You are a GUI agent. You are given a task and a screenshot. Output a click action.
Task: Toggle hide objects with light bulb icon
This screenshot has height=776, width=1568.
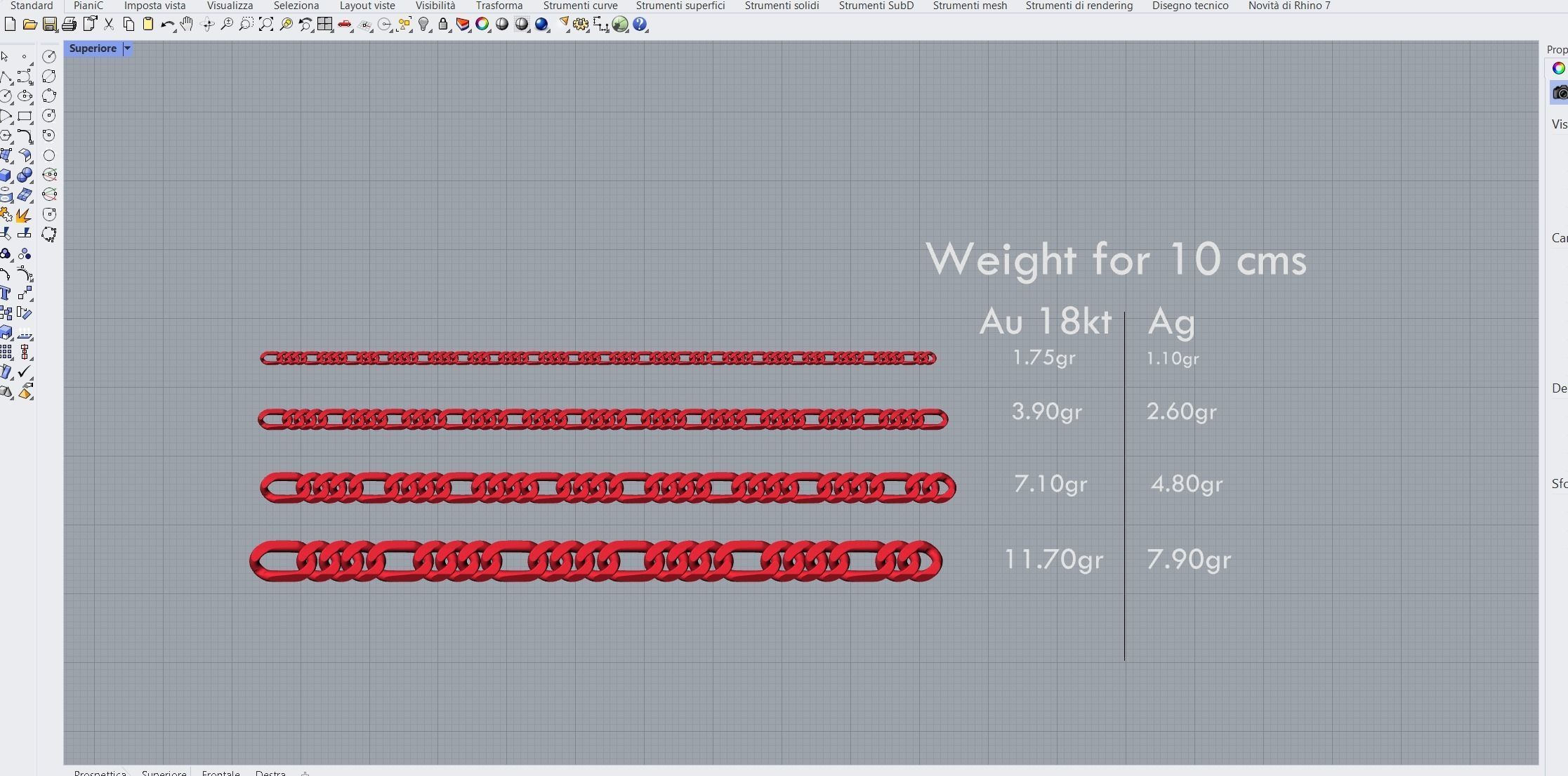(x=423, y=25)
